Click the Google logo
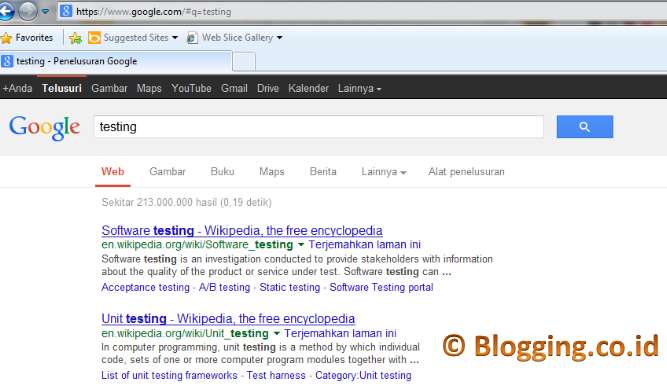Image resolution: width=667 pixels, height=384 pixels. pyautogui.click(x=44, y=127)
